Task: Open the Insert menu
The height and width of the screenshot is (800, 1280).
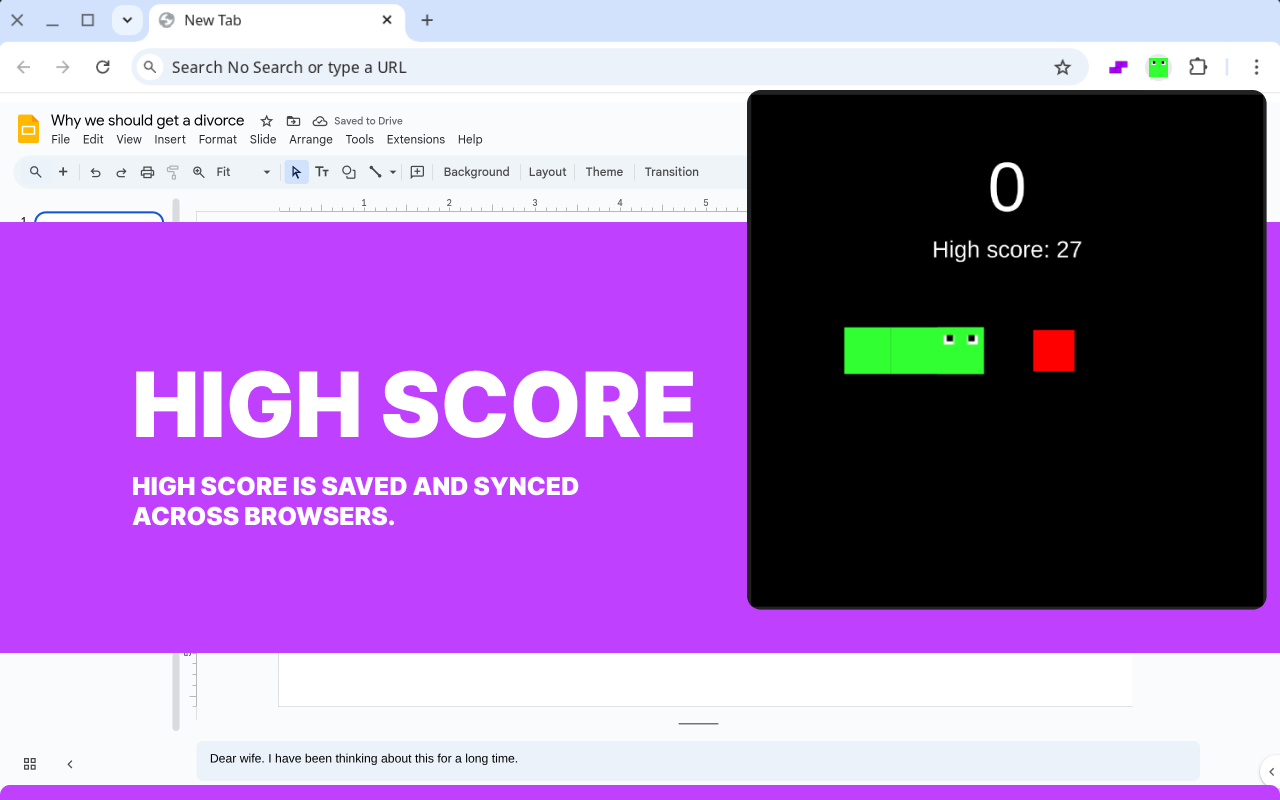Action: [x=170, y=140]
